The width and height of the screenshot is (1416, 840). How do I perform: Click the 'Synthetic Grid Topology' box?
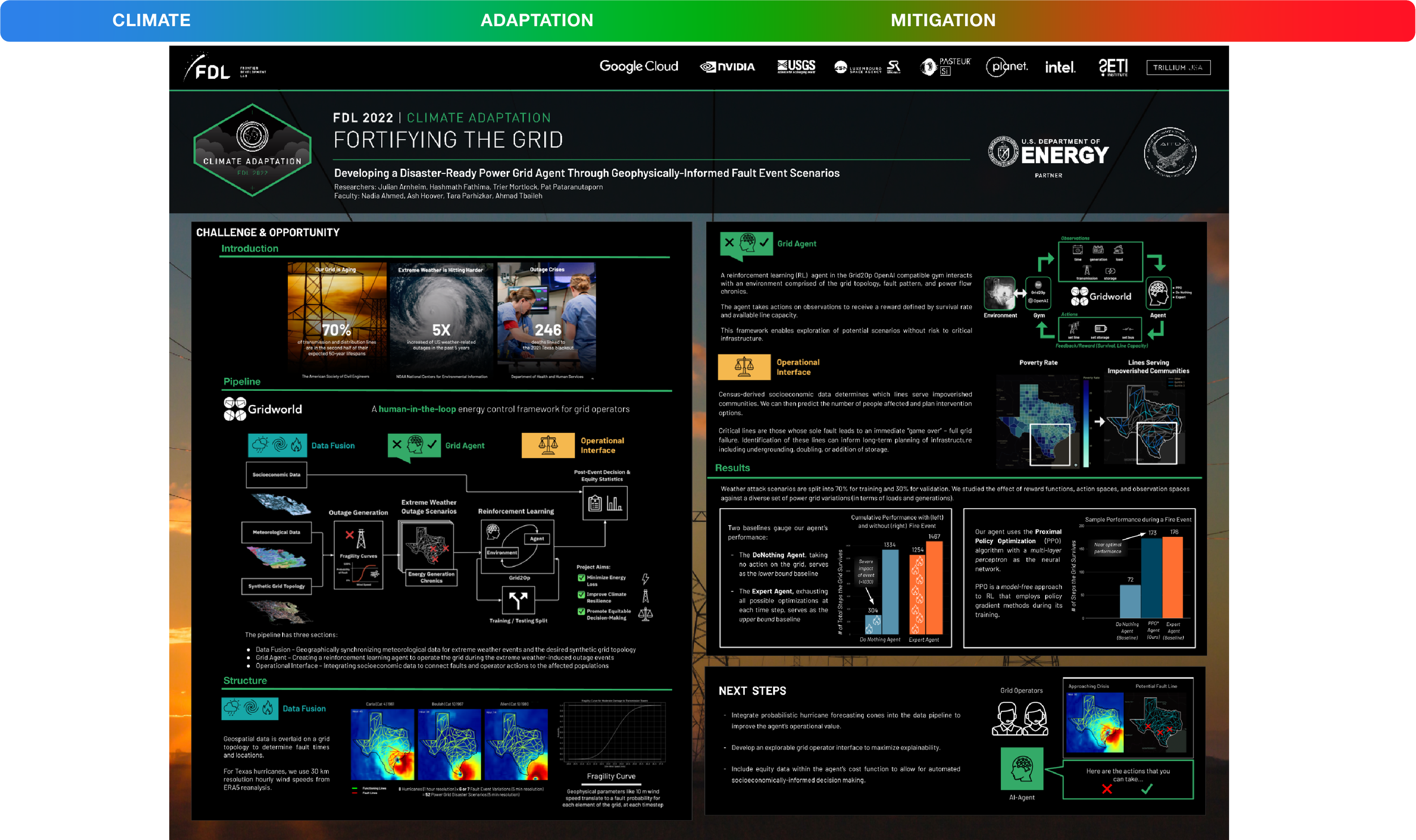tap(276, 586)
